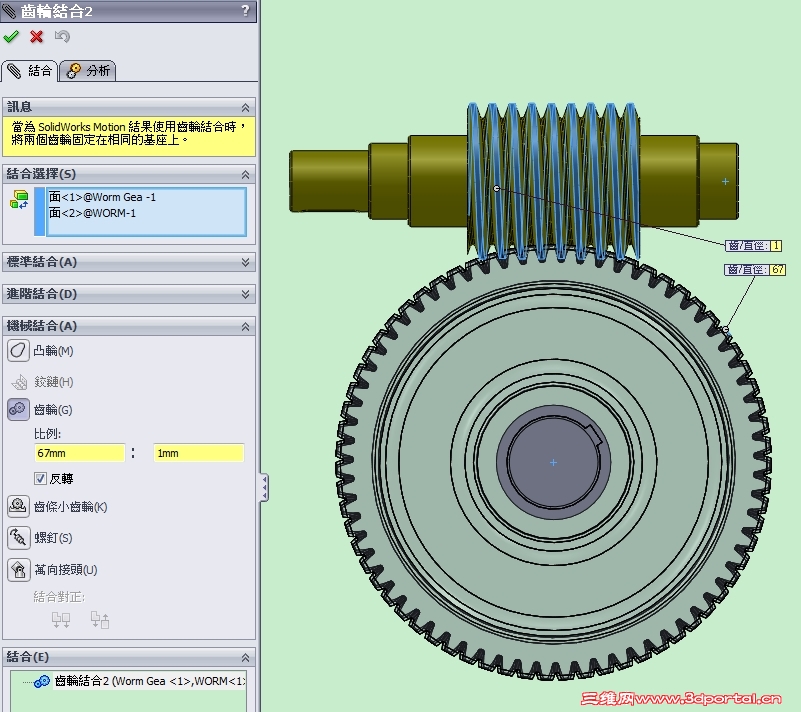
Task: Choose the 凸輪(M) cam mate icon
Action: (18, 351)
